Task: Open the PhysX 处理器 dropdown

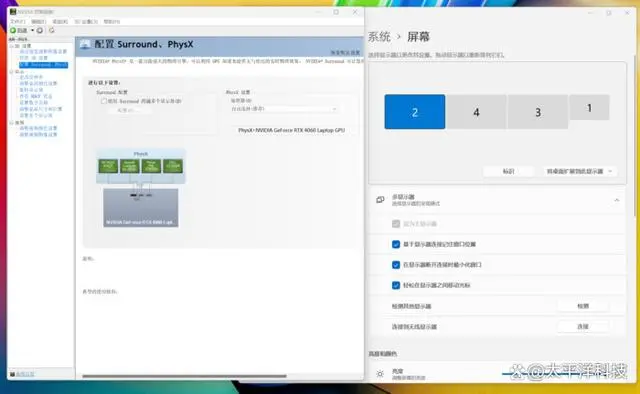Action: click(284, 109)
